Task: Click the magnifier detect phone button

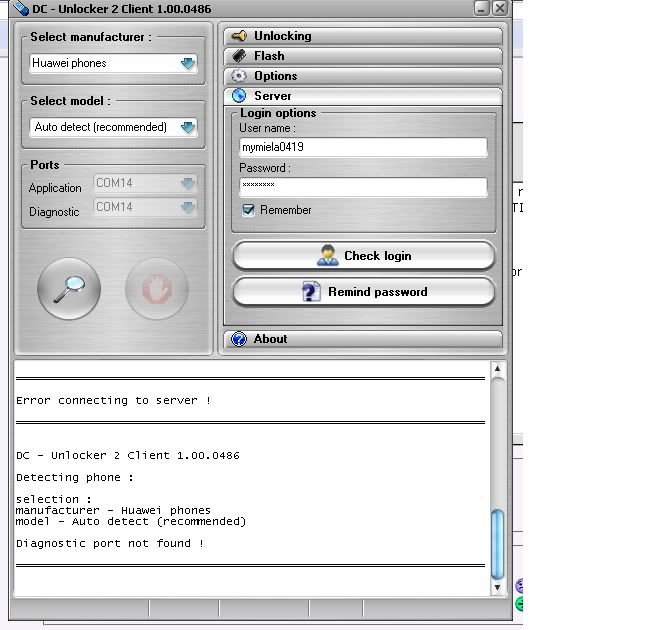Action: (x=69, y=290)
